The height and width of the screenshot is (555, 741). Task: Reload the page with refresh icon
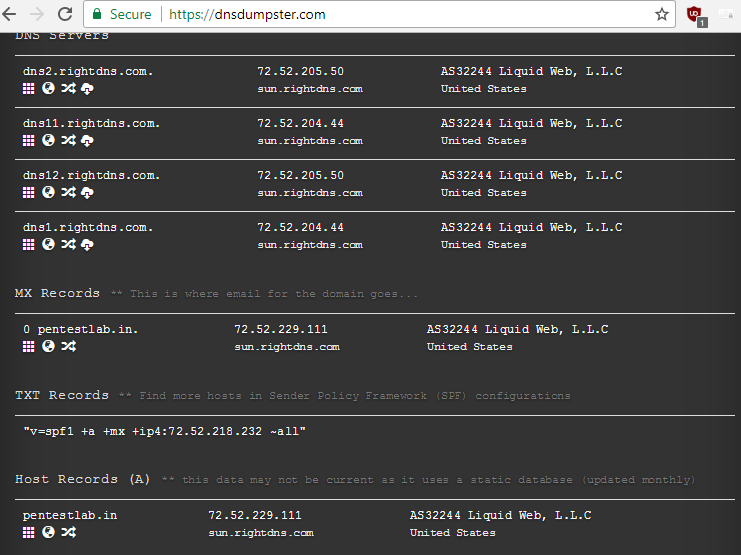65,15
